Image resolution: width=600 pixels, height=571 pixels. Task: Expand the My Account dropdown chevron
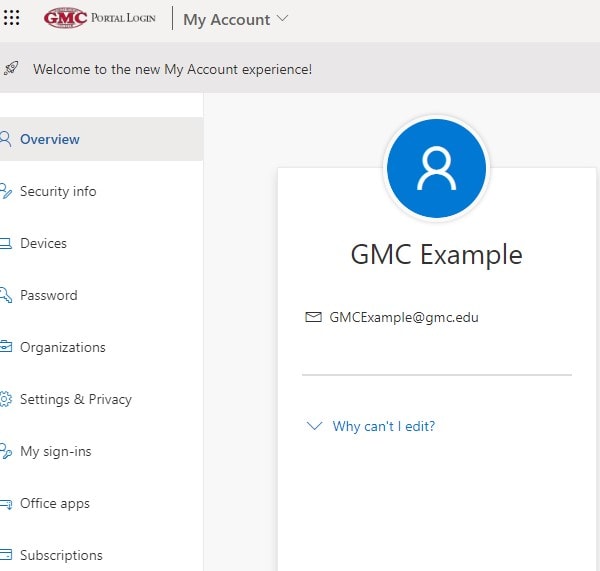click(x=282, y=19)
